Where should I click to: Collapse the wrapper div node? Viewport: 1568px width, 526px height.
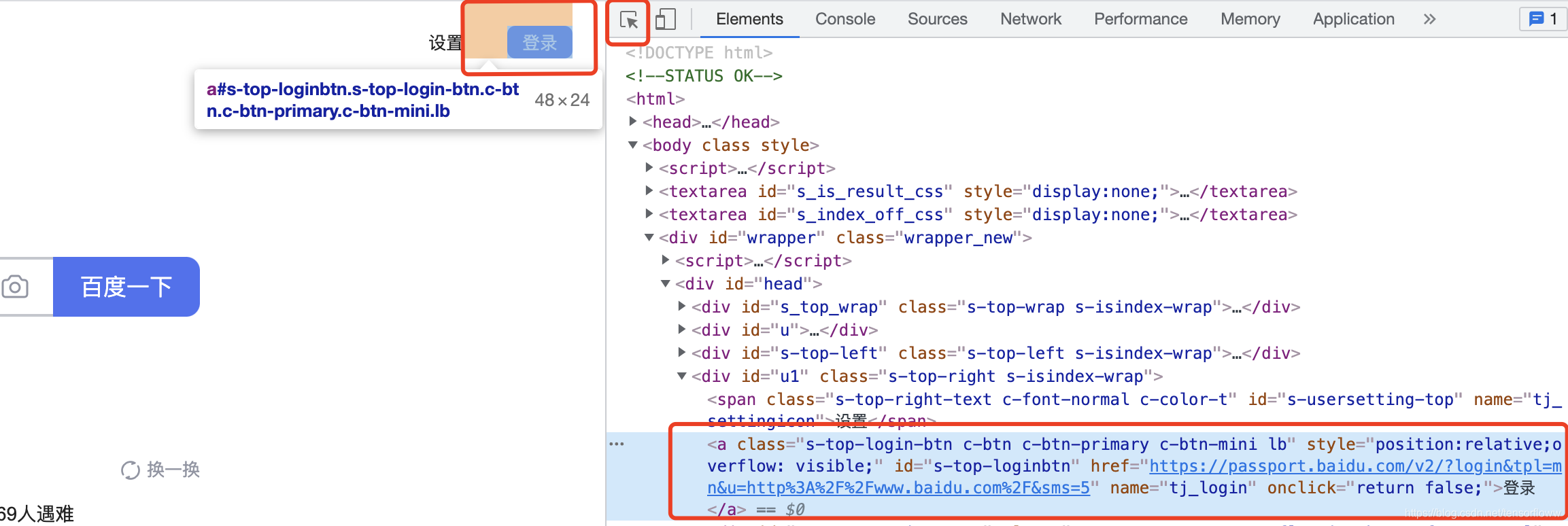pyautogui.click(x=649, y=237)
